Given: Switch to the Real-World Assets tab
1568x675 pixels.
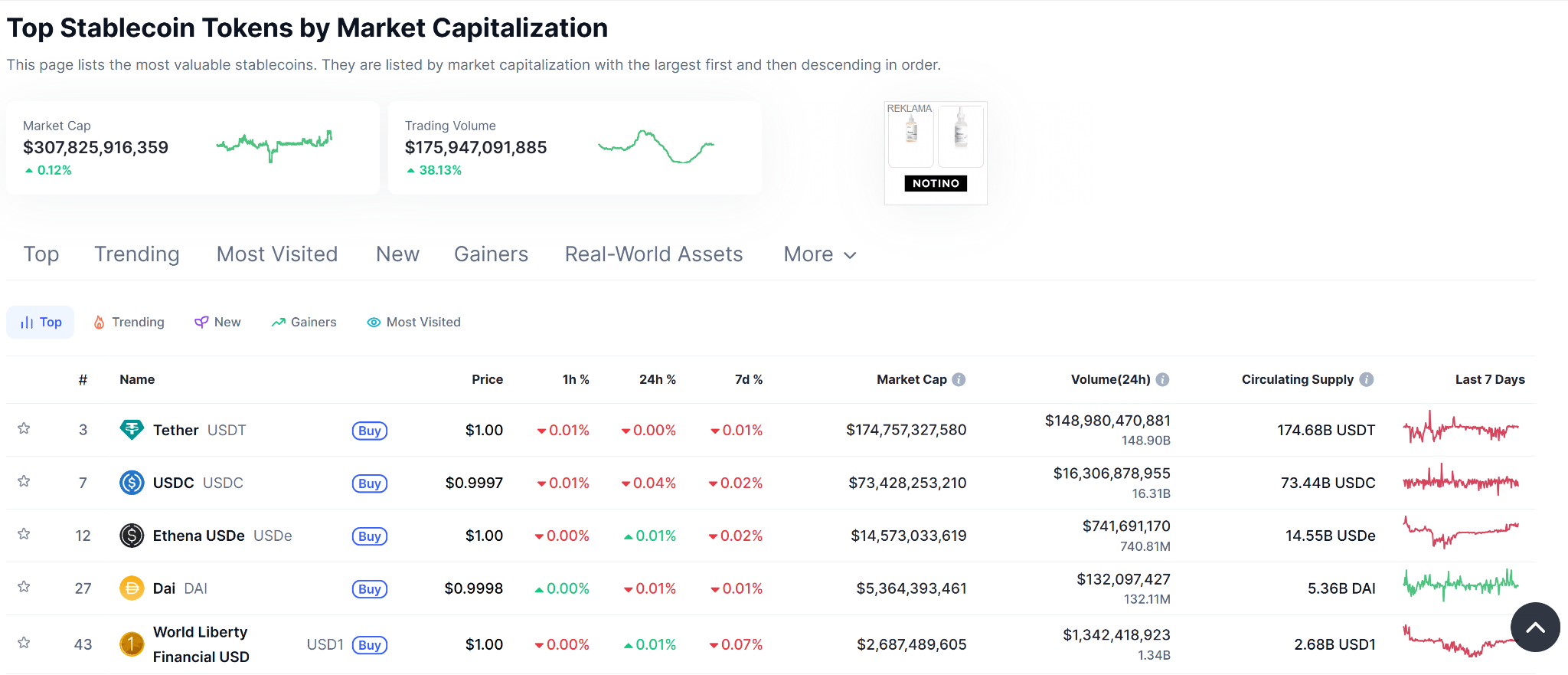Looking at the screenshot, I should pyautogui.click(x=654, y=254).
